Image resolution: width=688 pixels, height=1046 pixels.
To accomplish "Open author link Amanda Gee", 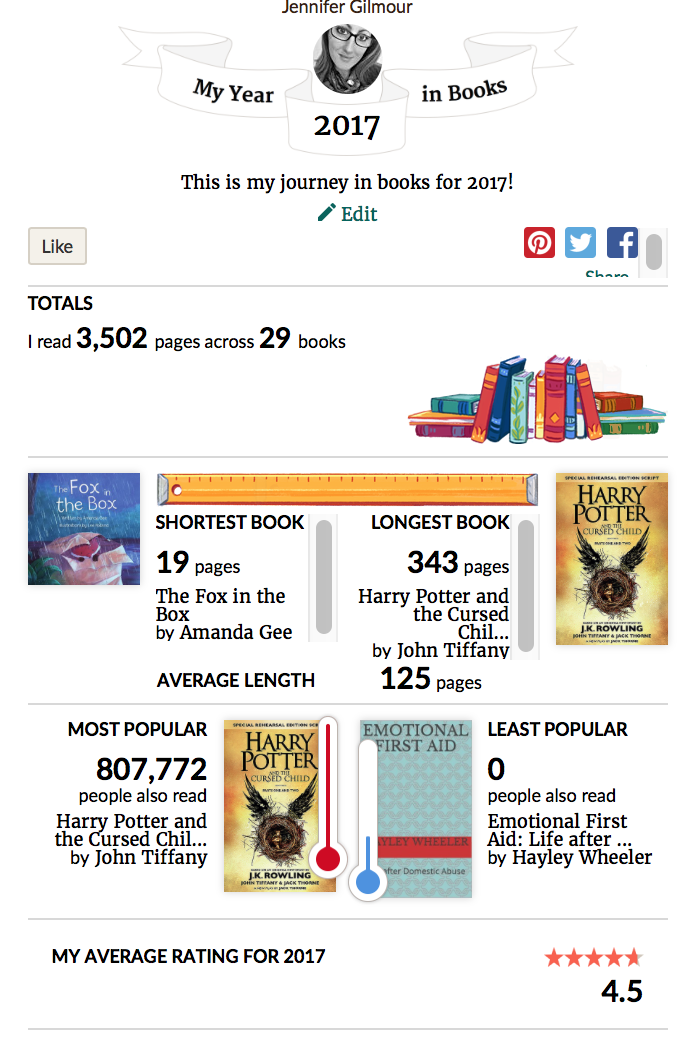I will [236, 632].
